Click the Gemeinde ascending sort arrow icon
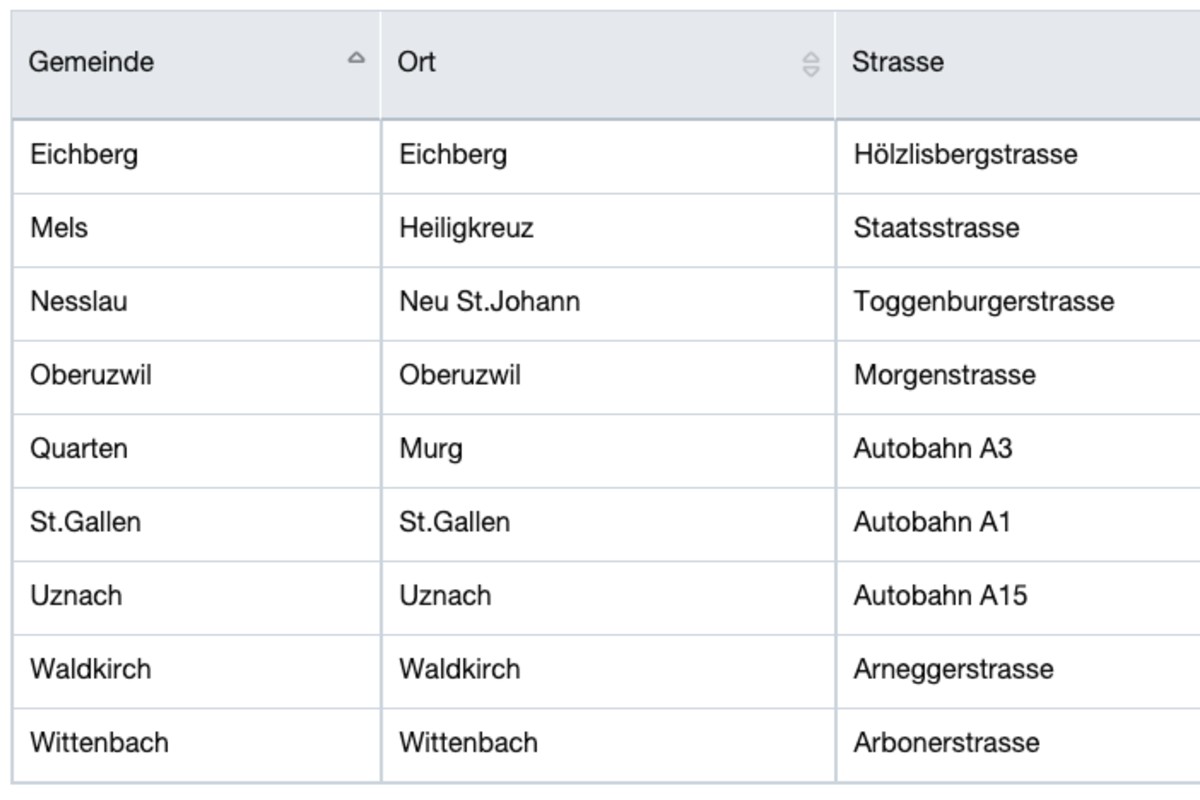 (356, 59)
